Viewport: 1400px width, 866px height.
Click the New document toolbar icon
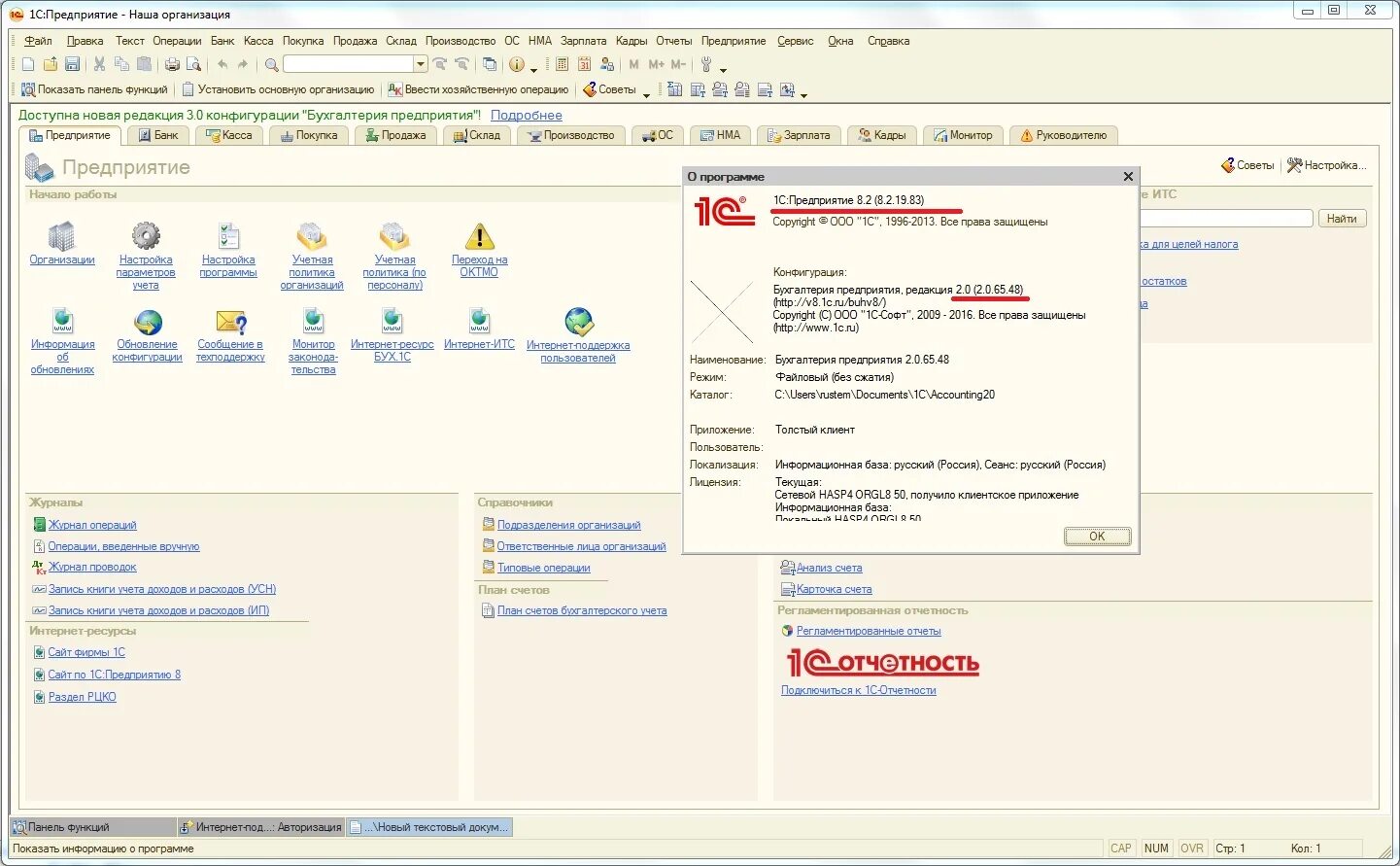pos(28,64)
